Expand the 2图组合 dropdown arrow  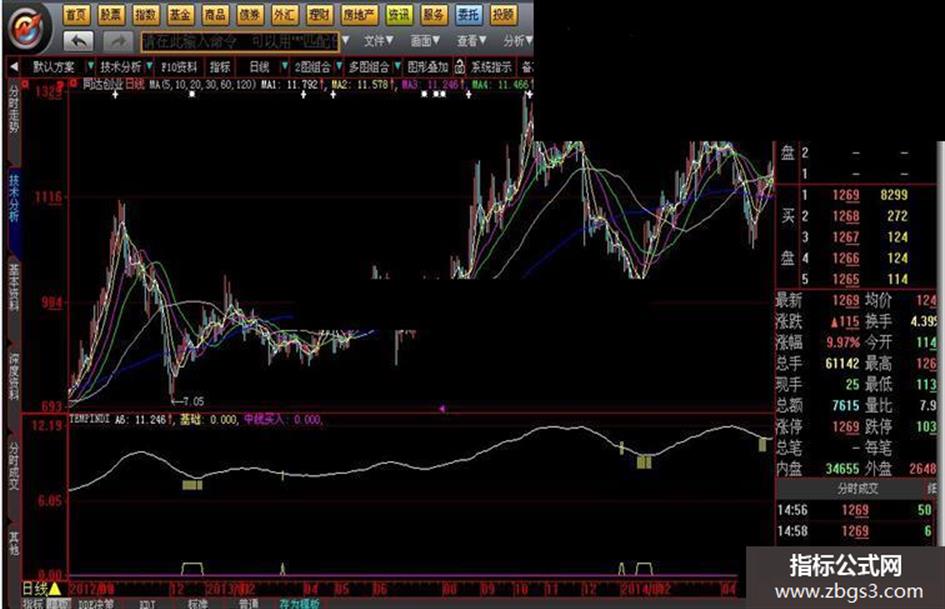point(339,66)
